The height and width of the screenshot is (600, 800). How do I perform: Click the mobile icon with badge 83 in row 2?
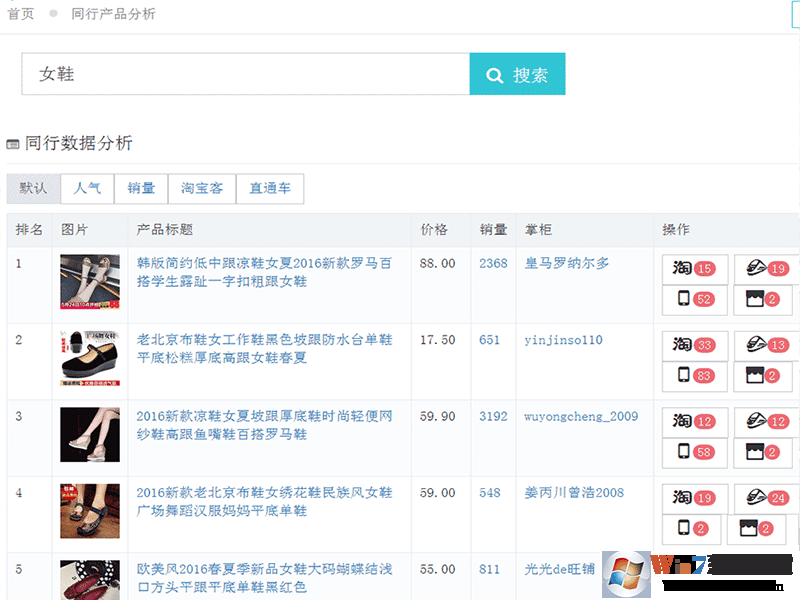[x=695, y=376]
